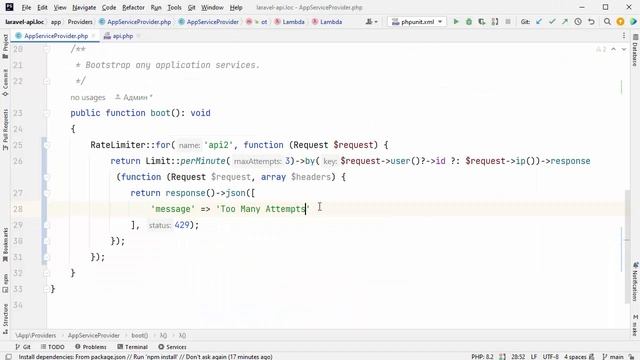Open IDE updates orange icon
640x360 pixels.
click(x=620, y=22)
